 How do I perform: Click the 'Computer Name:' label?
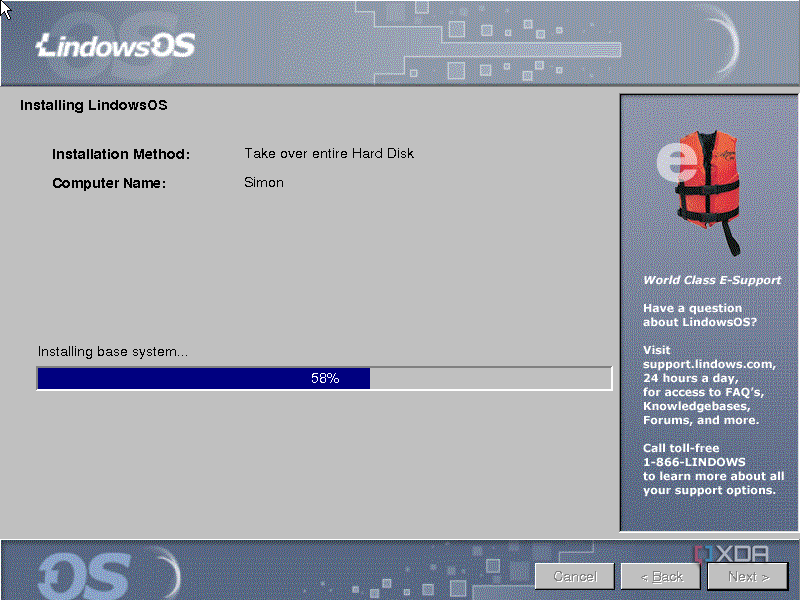109,183
